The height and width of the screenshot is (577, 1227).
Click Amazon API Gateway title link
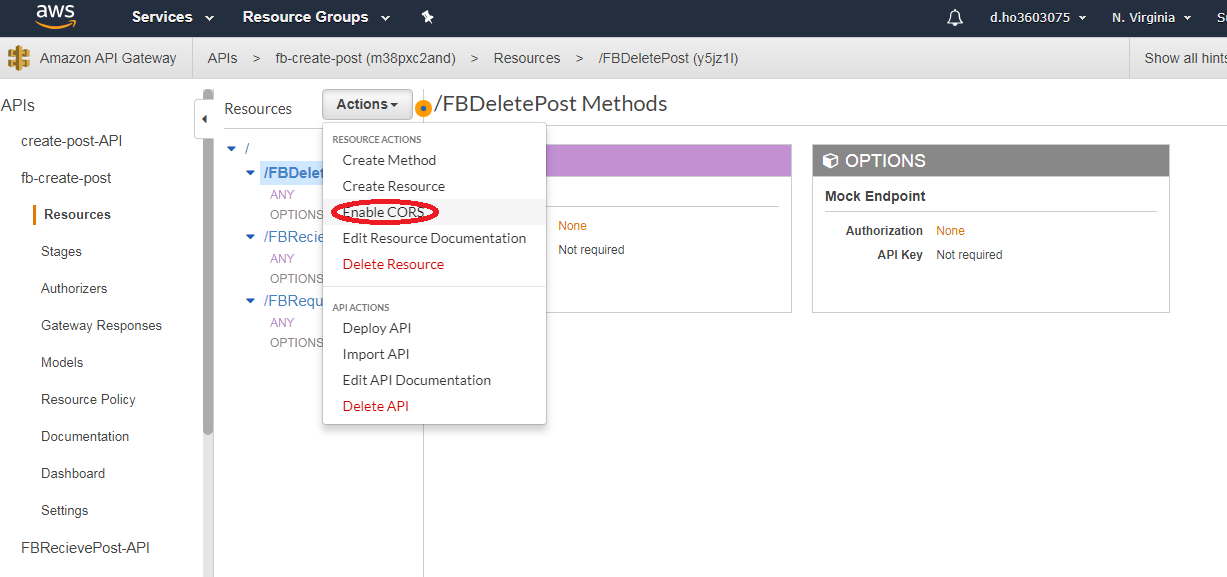pos(108,58)
